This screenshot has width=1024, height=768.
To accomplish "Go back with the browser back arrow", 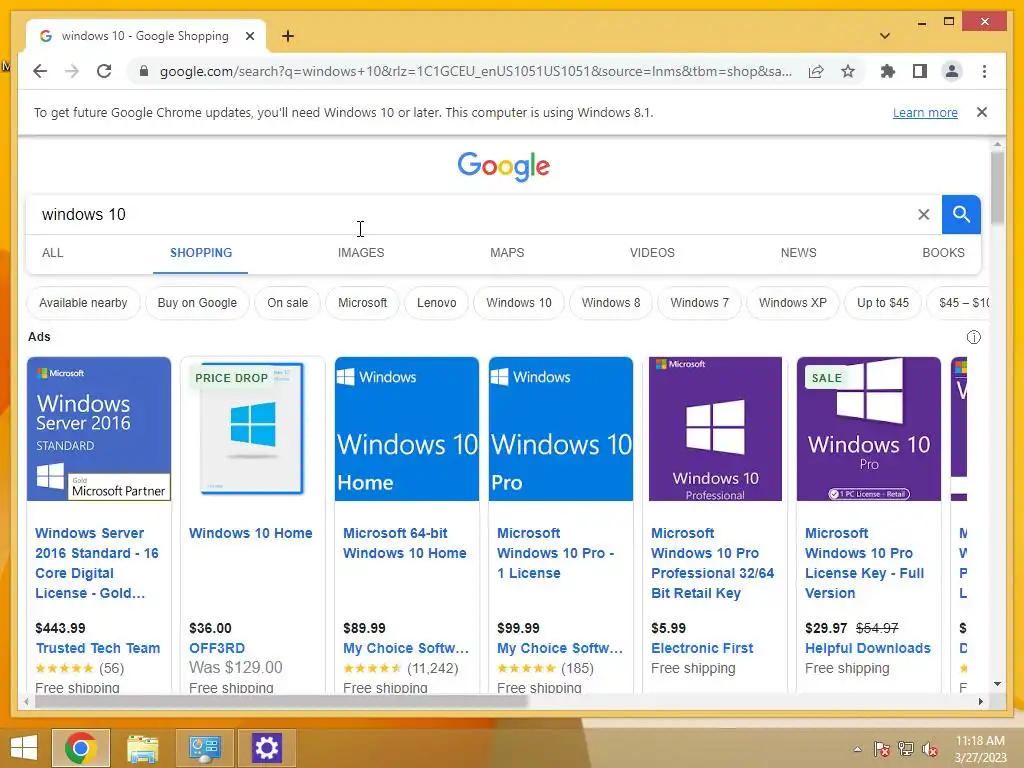I will coord(40,71).
